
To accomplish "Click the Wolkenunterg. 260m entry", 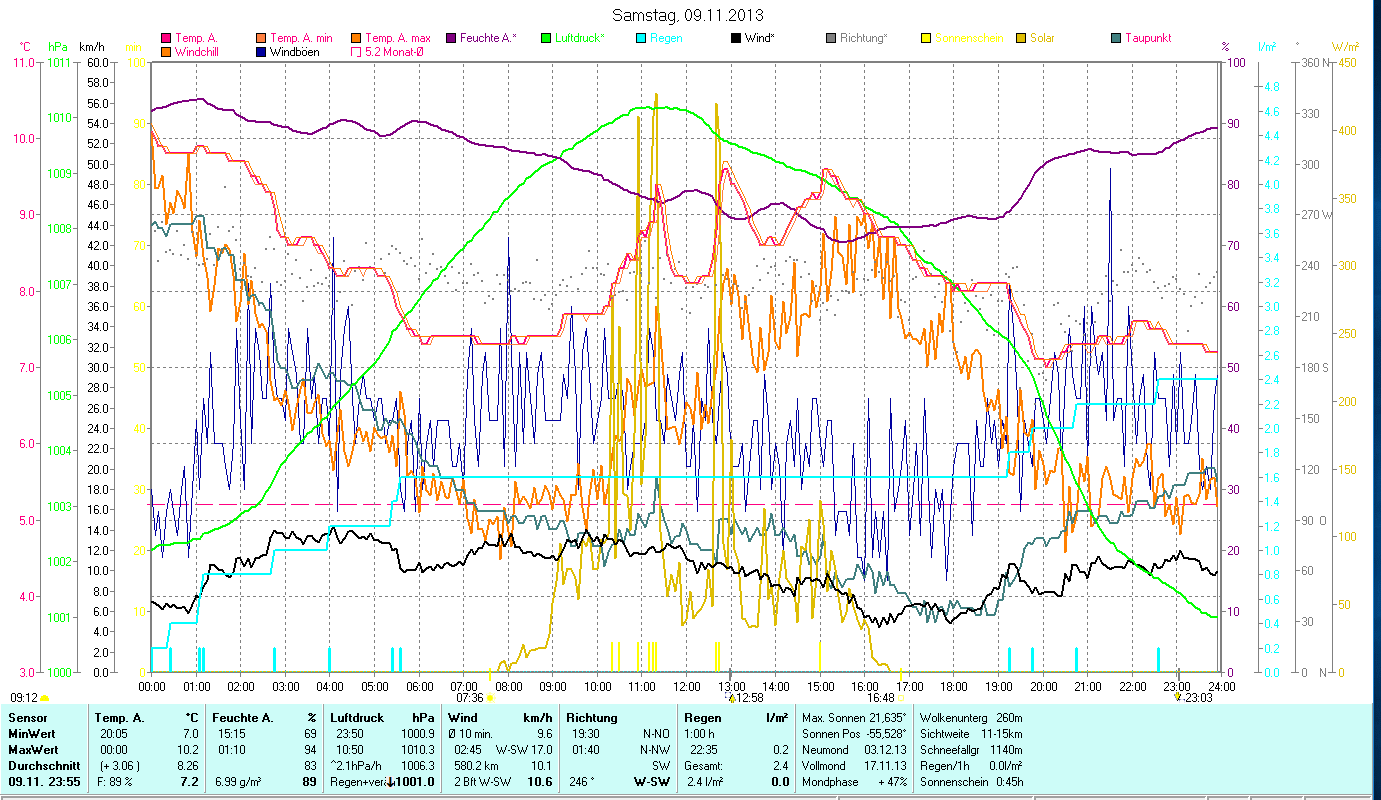I will 971,718.
